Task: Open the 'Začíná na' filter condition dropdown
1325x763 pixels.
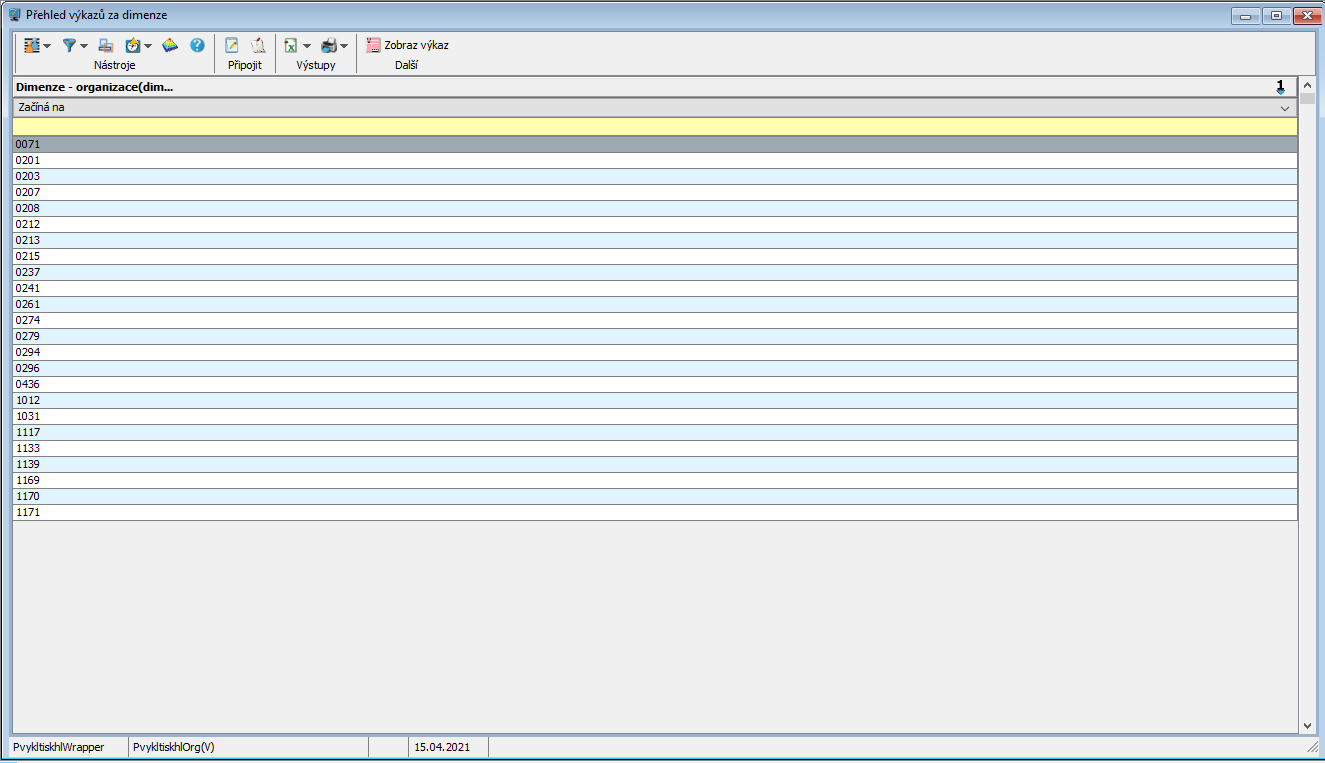Action: pyautogui.click(x=1285, y=108)
